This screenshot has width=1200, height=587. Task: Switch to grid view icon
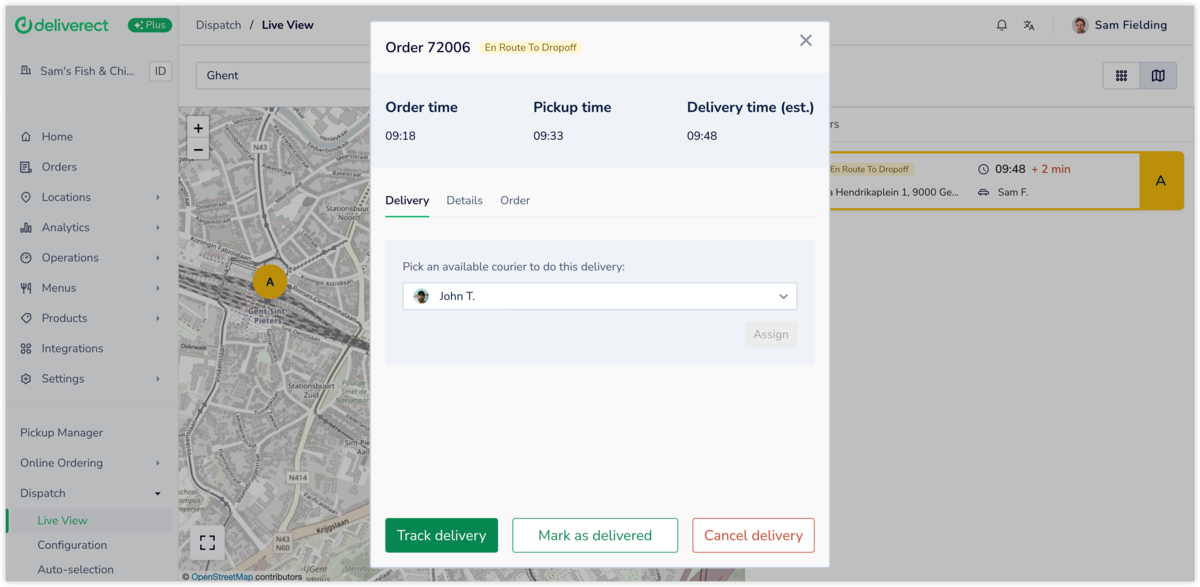point(1121,76)
